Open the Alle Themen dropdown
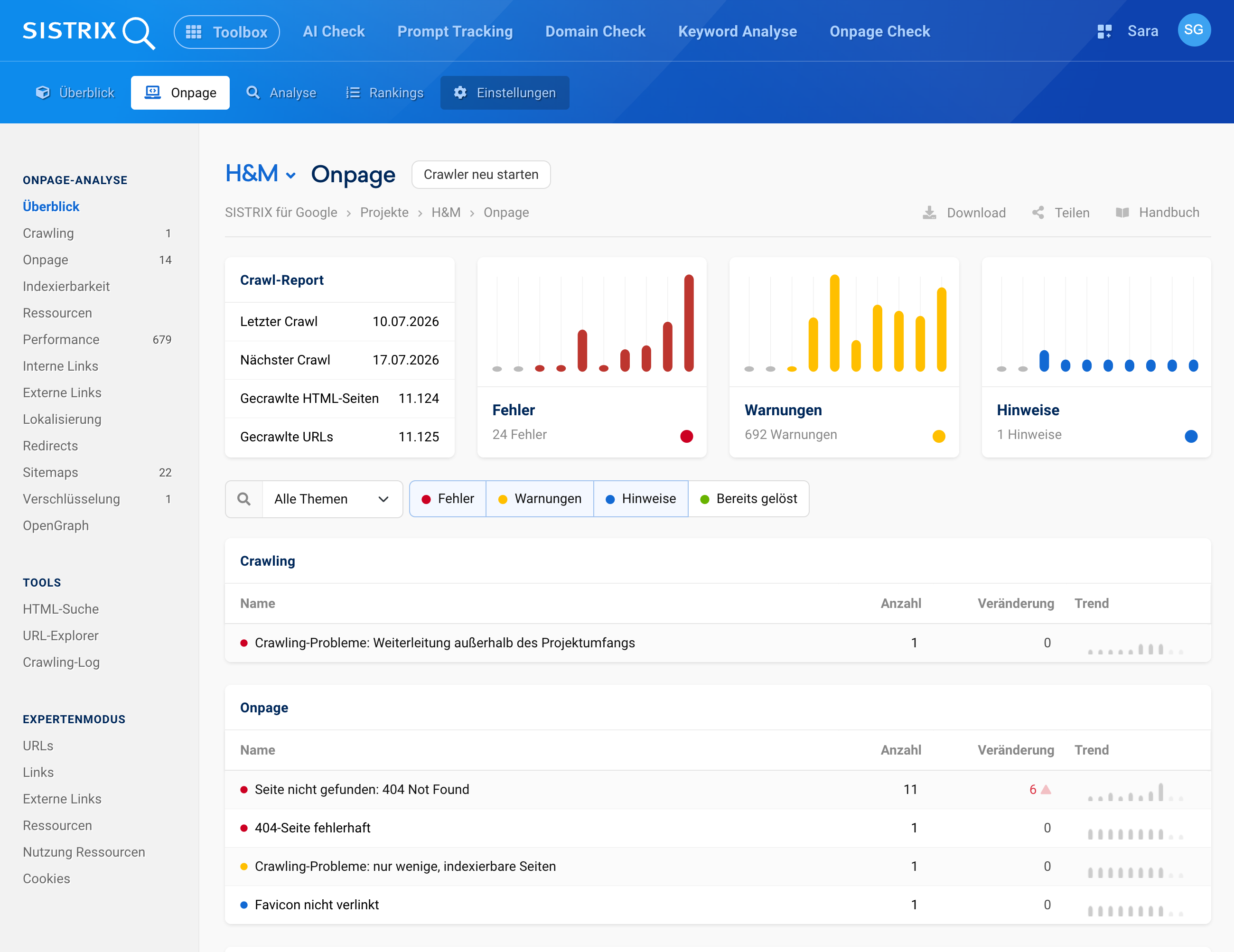 [332, 499]
